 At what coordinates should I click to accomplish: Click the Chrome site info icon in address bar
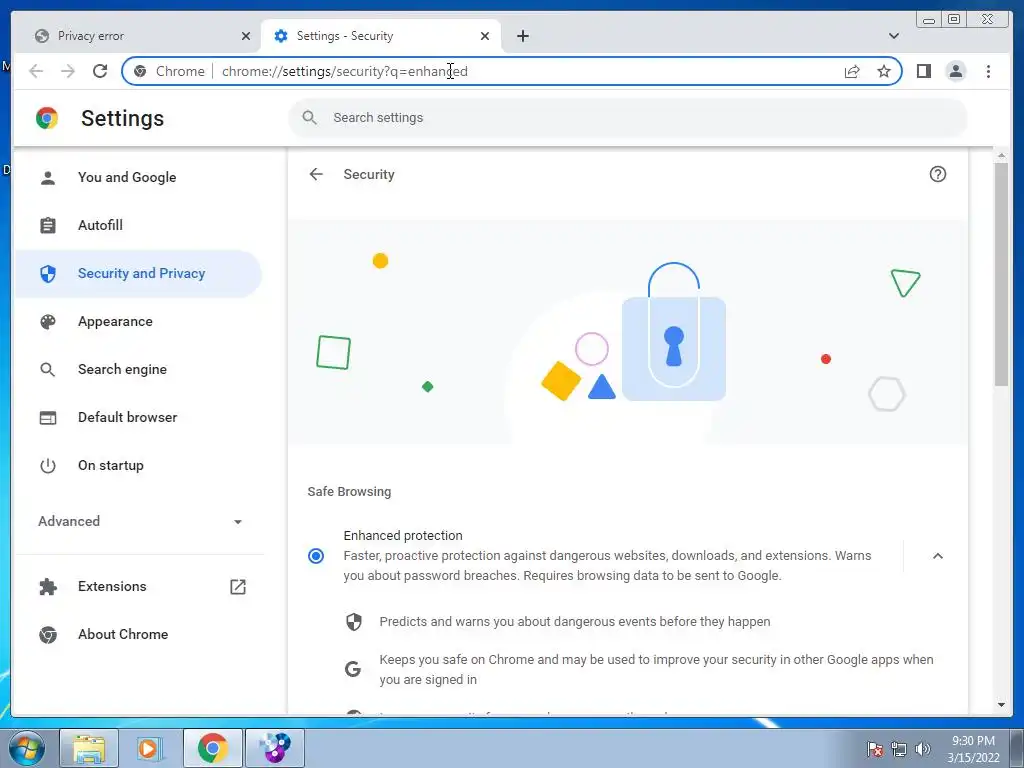(140, 71)
